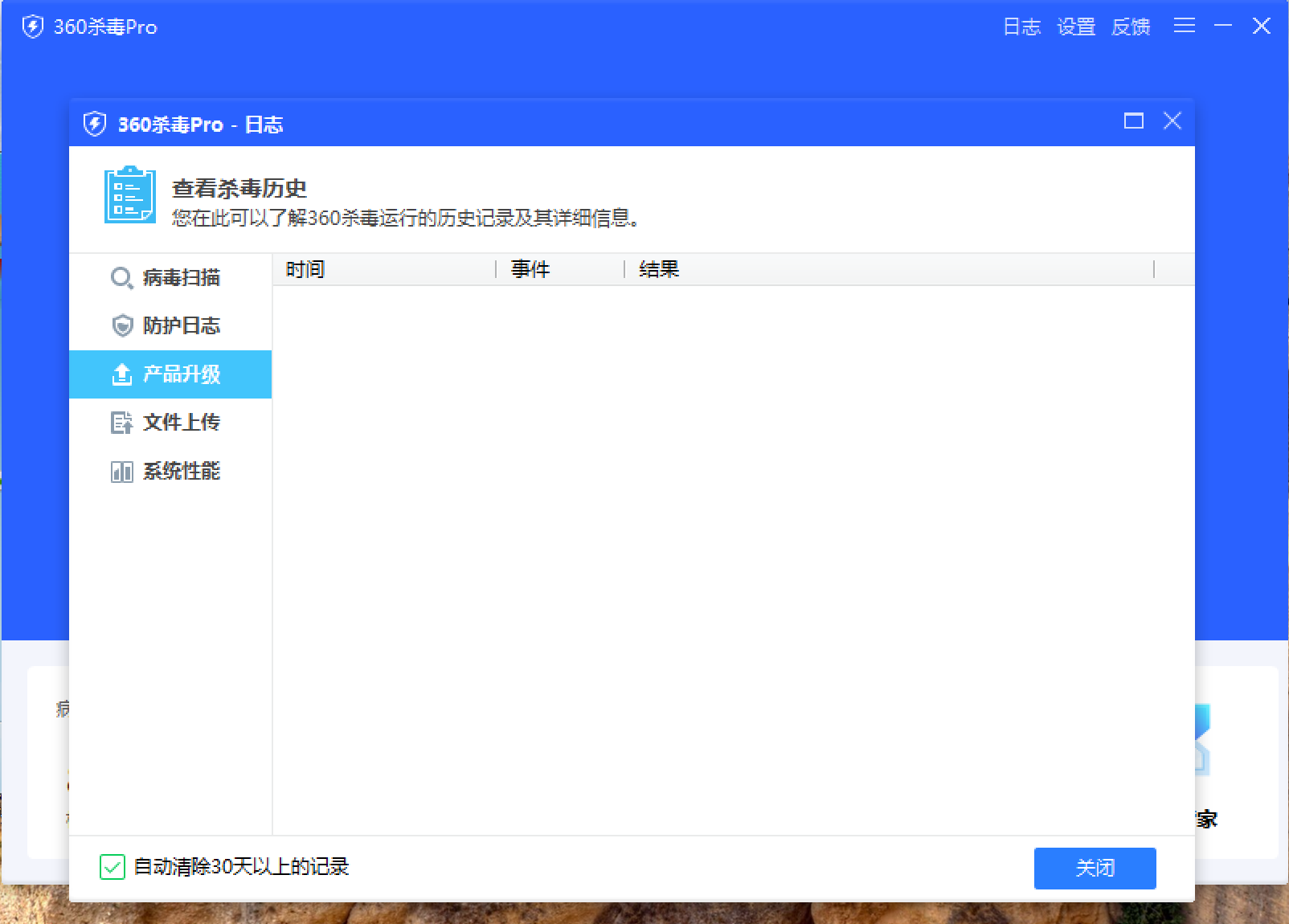
Task: Sort by the 时间 column header
Action: coord(305,270)
